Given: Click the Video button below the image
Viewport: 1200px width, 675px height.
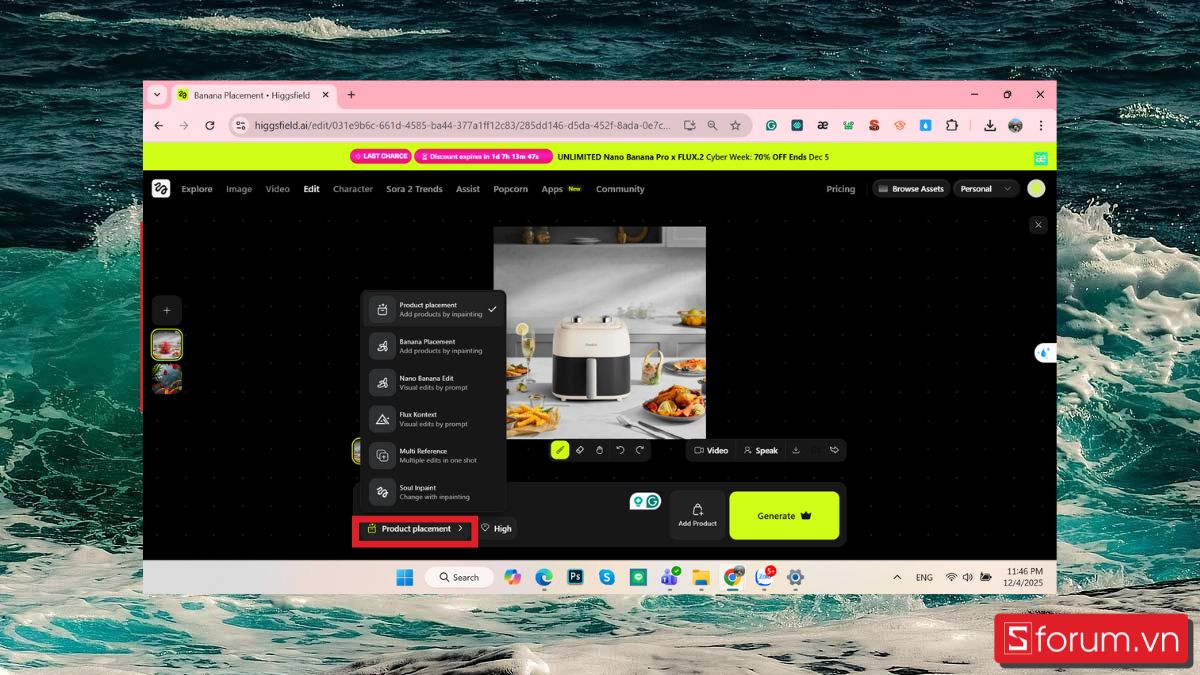Looking at the screenshot, I should (711, 450).
